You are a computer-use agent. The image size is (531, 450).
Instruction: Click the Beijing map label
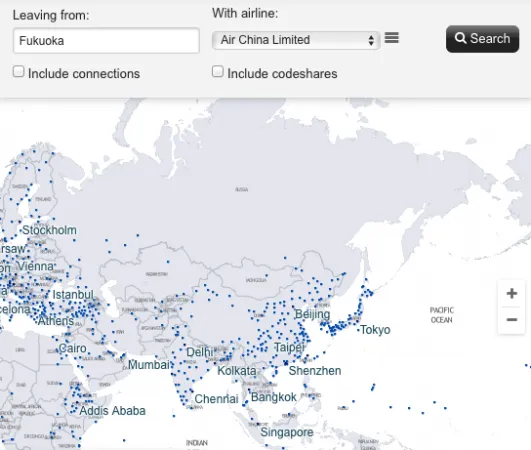[x=313, y=314]
